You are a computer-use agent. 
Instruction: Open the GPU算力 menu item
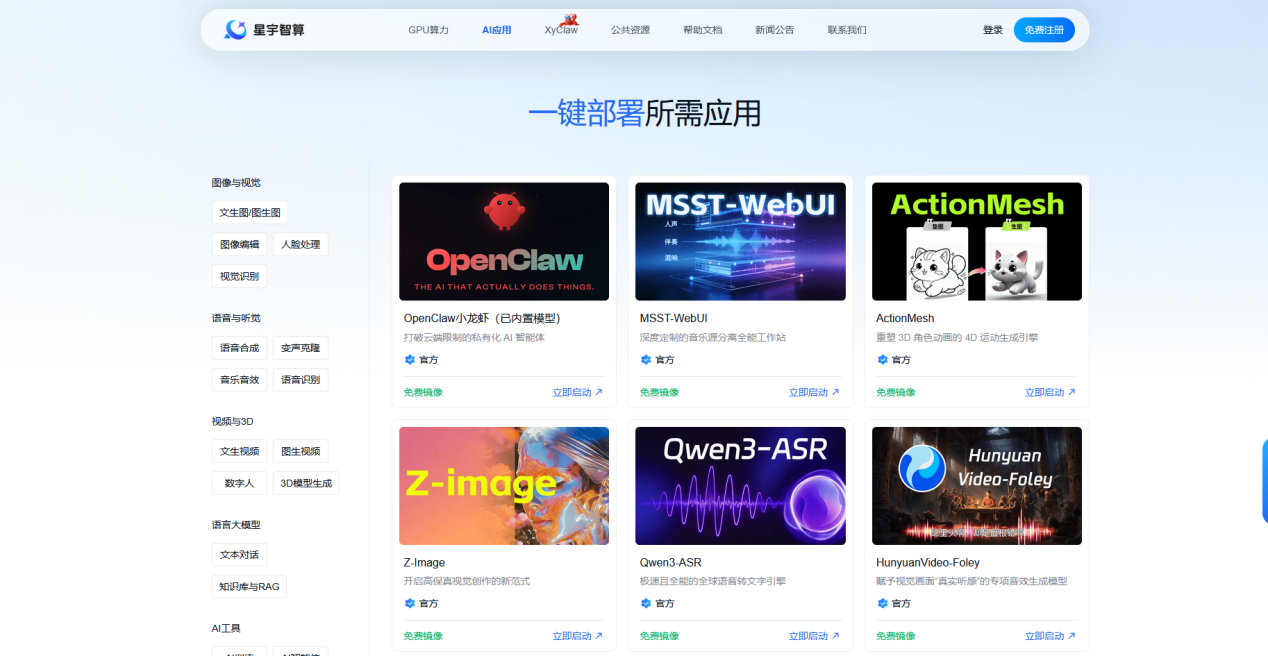click(429, 30)
